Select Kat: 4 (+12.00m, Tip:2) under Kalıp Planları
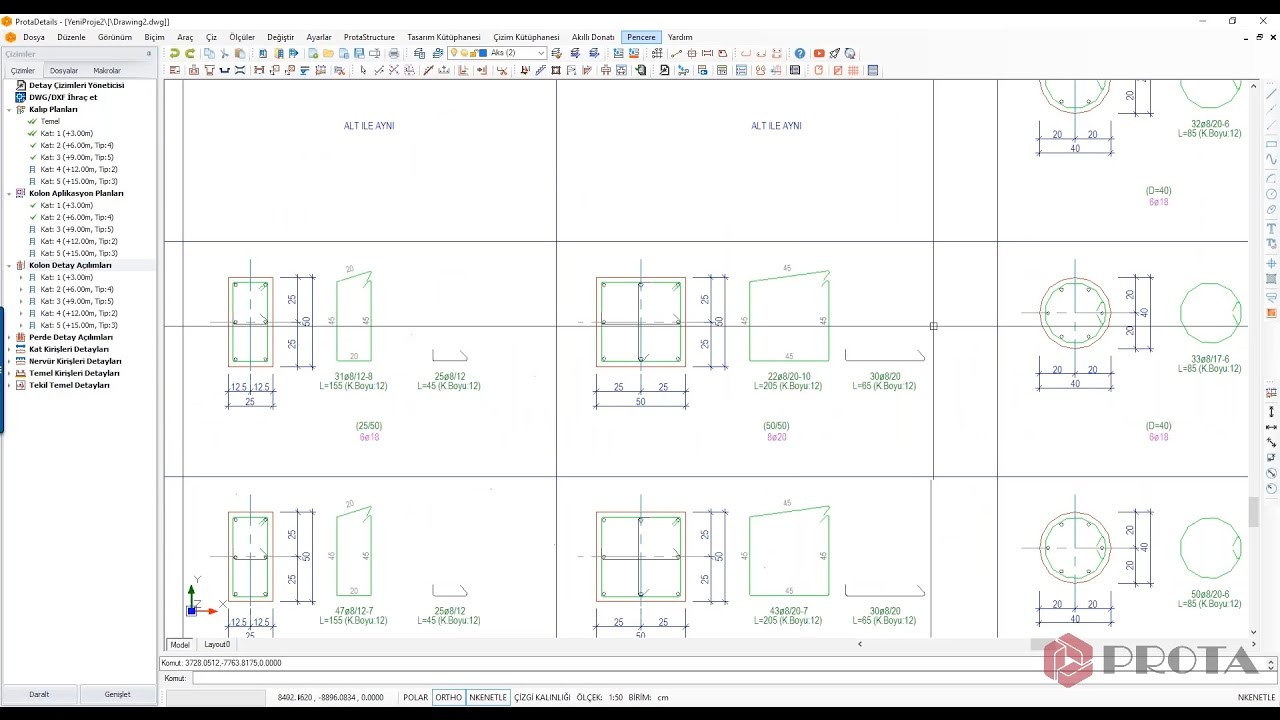The image size is (1280, 720). point(79,169)
